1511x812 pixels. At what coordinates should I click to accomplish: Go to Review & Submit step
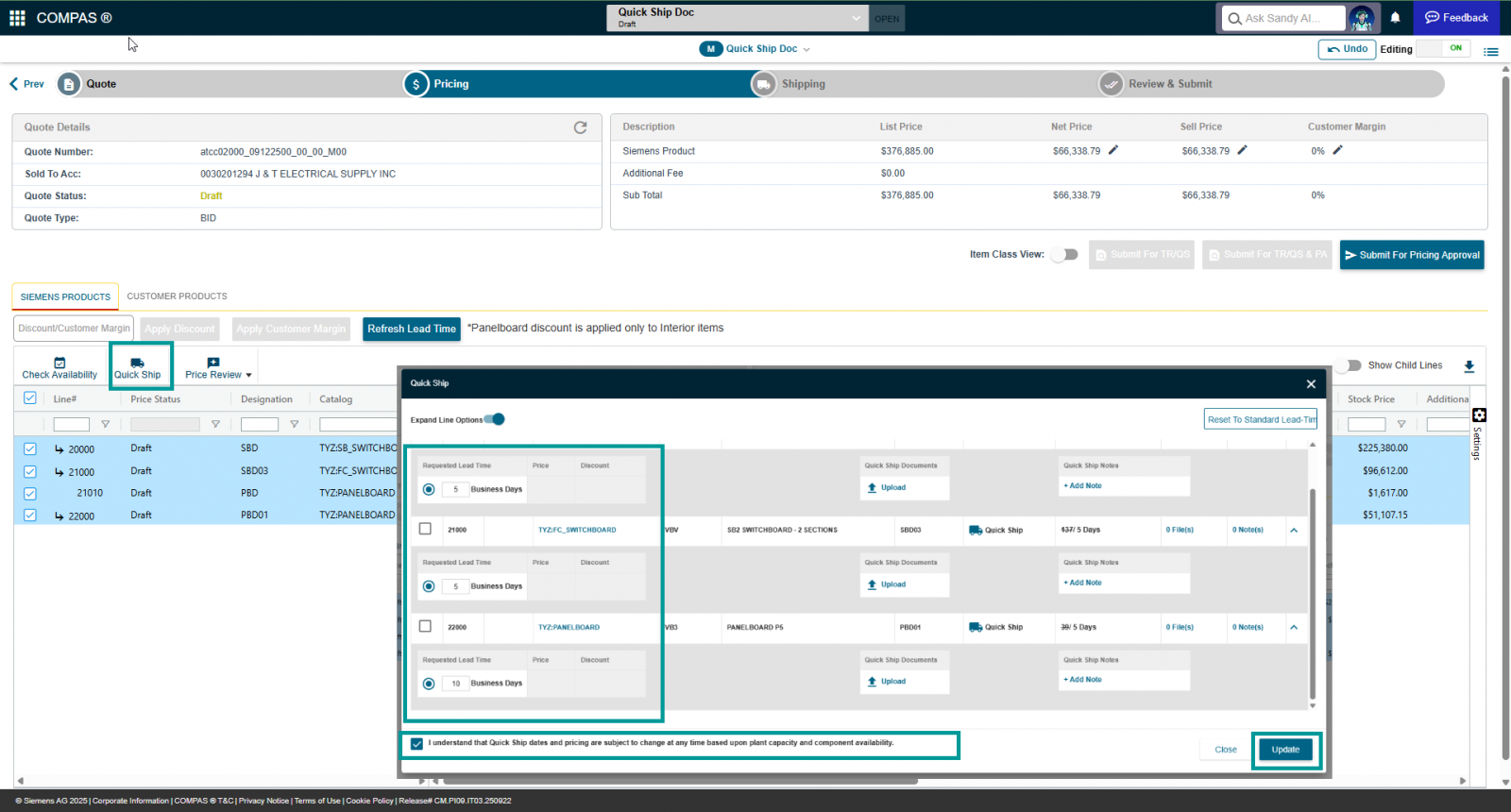point(1170,84)
